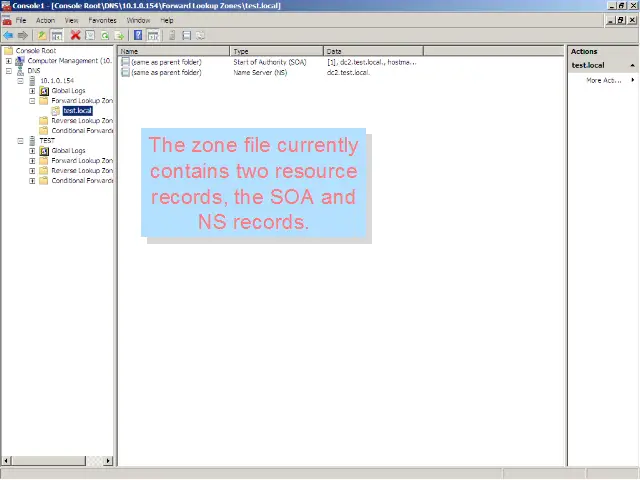Click the More Actions link
Viewport: 640px width, 480px height.
click(603, 80)
